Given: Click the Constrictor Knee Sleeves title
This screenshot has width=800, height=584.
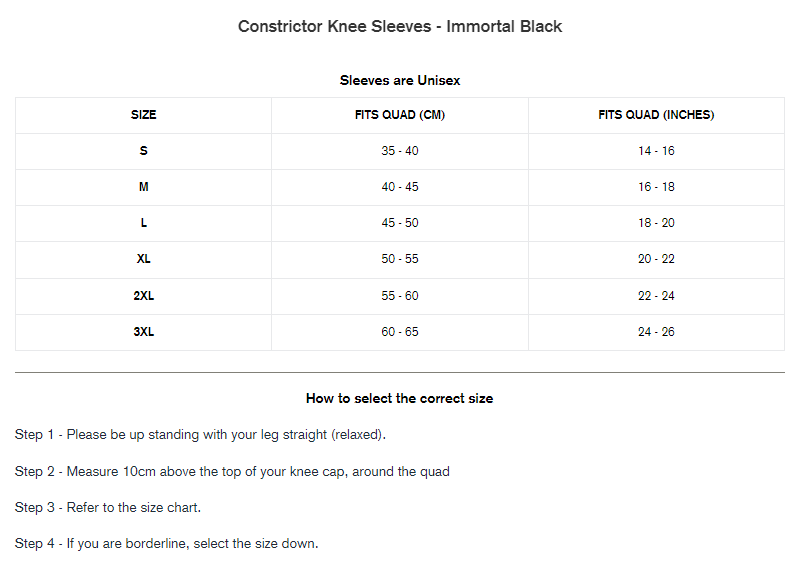Looking at the screenshot, I should (400, 27).
